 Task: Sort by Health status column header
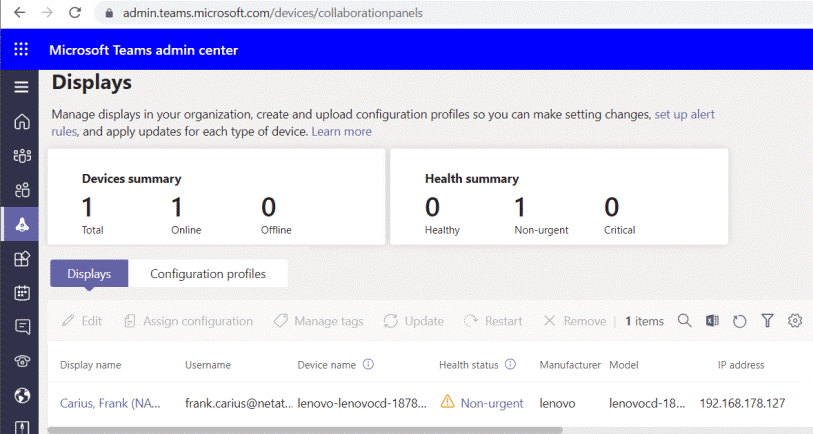pyautogui.click(x=469, y=365)
